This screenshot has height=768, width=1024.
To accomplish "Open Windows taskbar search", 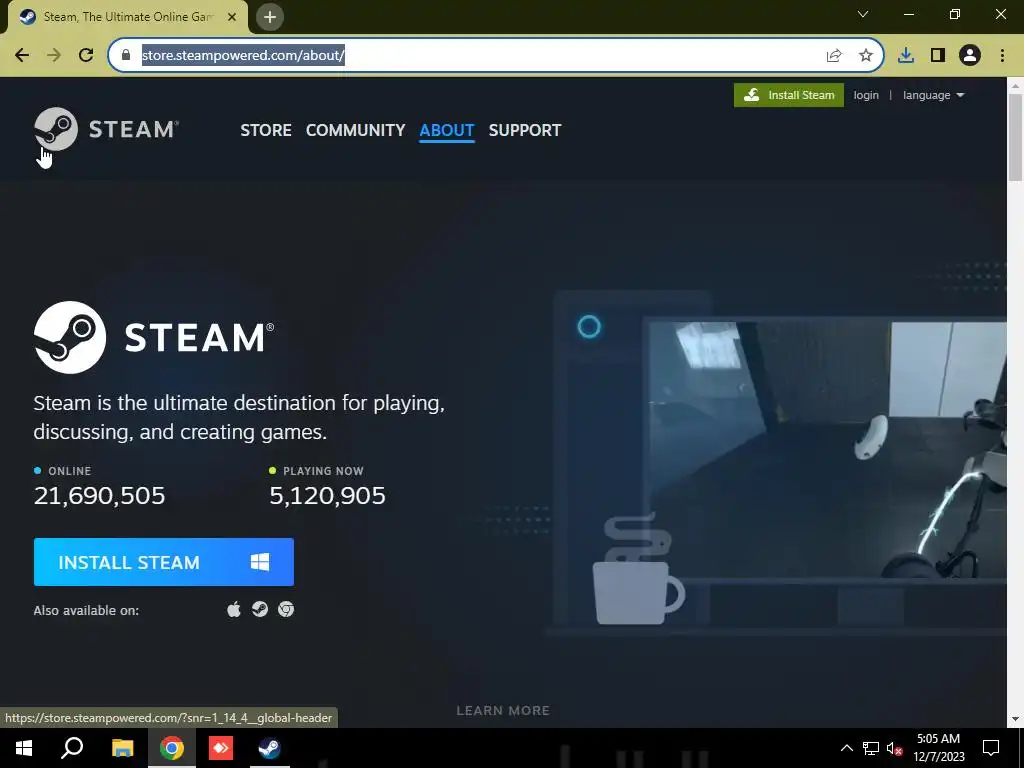I will click(72, 748).
